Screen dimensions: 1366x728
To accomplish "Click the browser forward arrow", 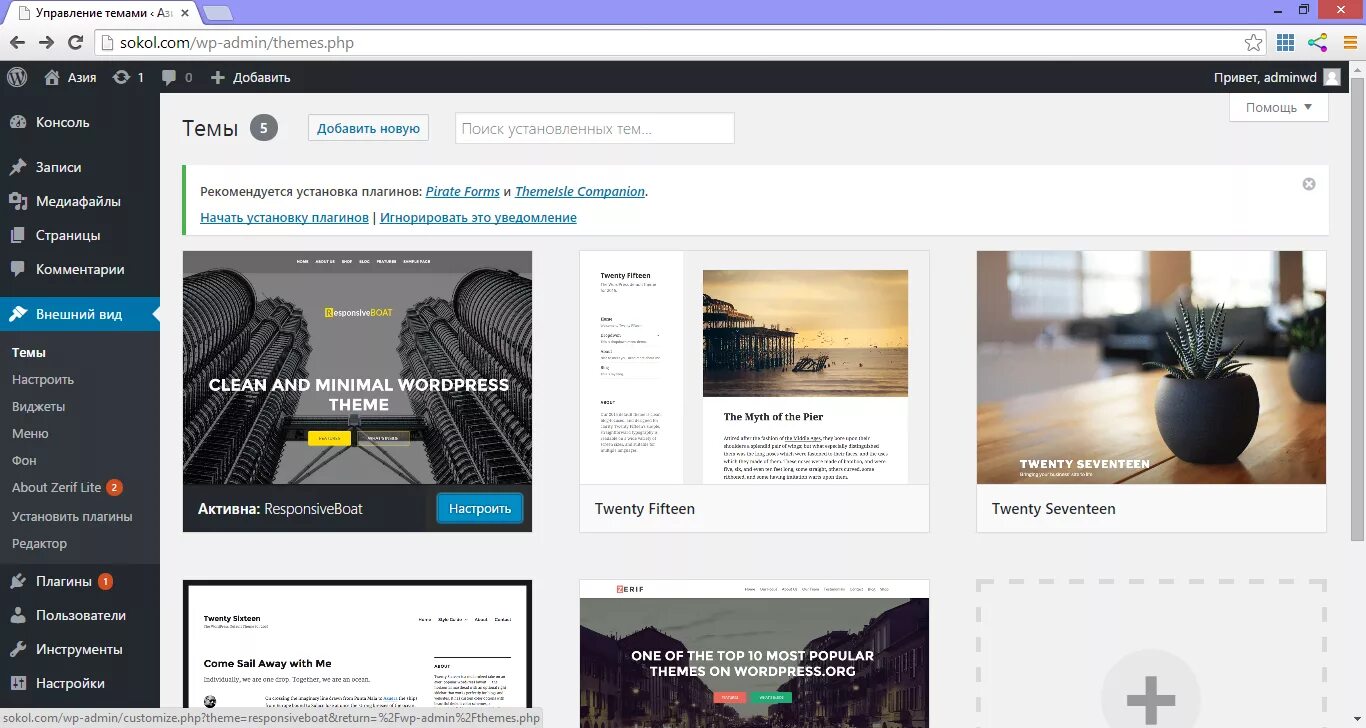I will 46,43.
